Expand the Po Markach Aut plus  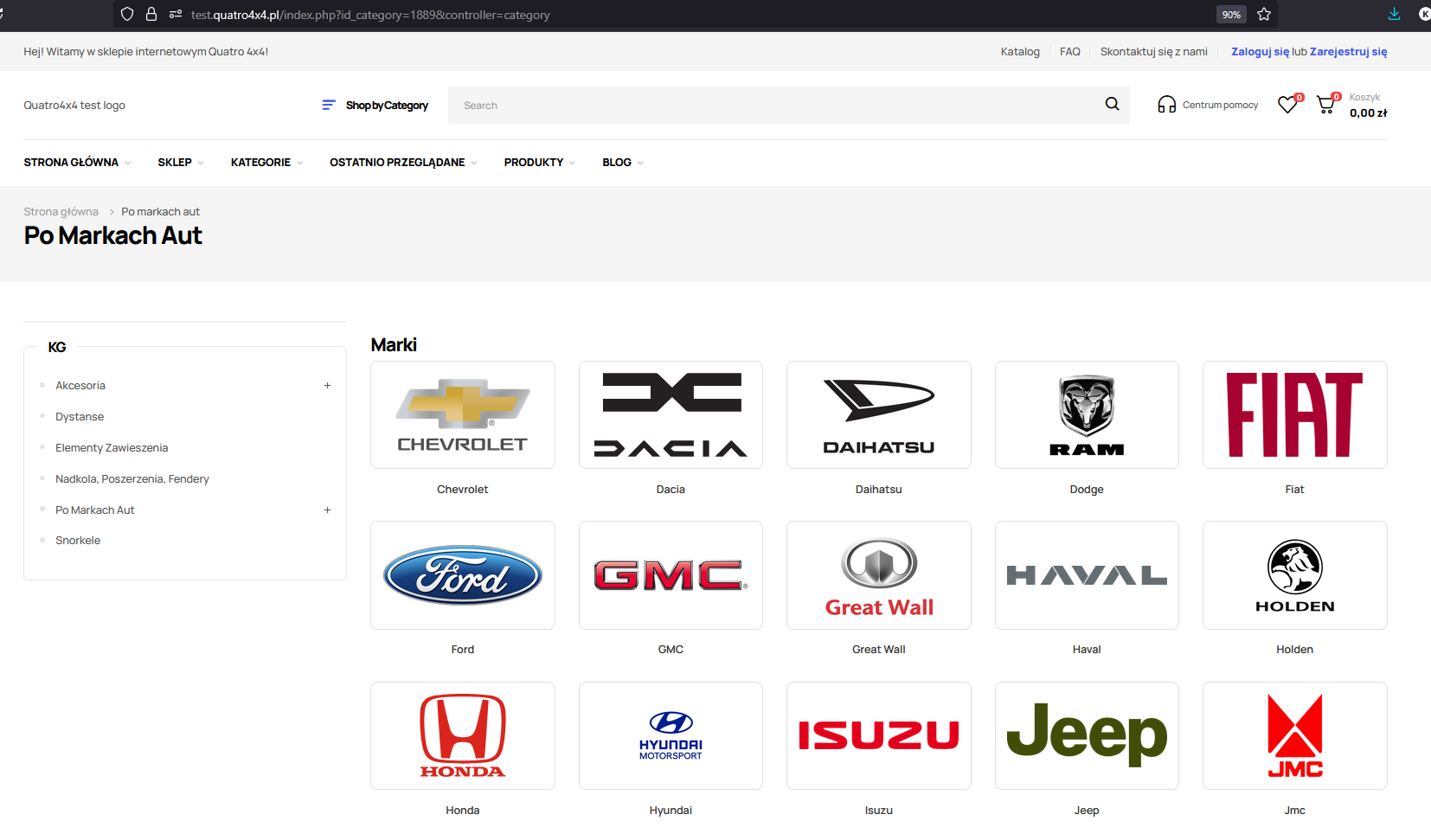(x=327, y=510)
